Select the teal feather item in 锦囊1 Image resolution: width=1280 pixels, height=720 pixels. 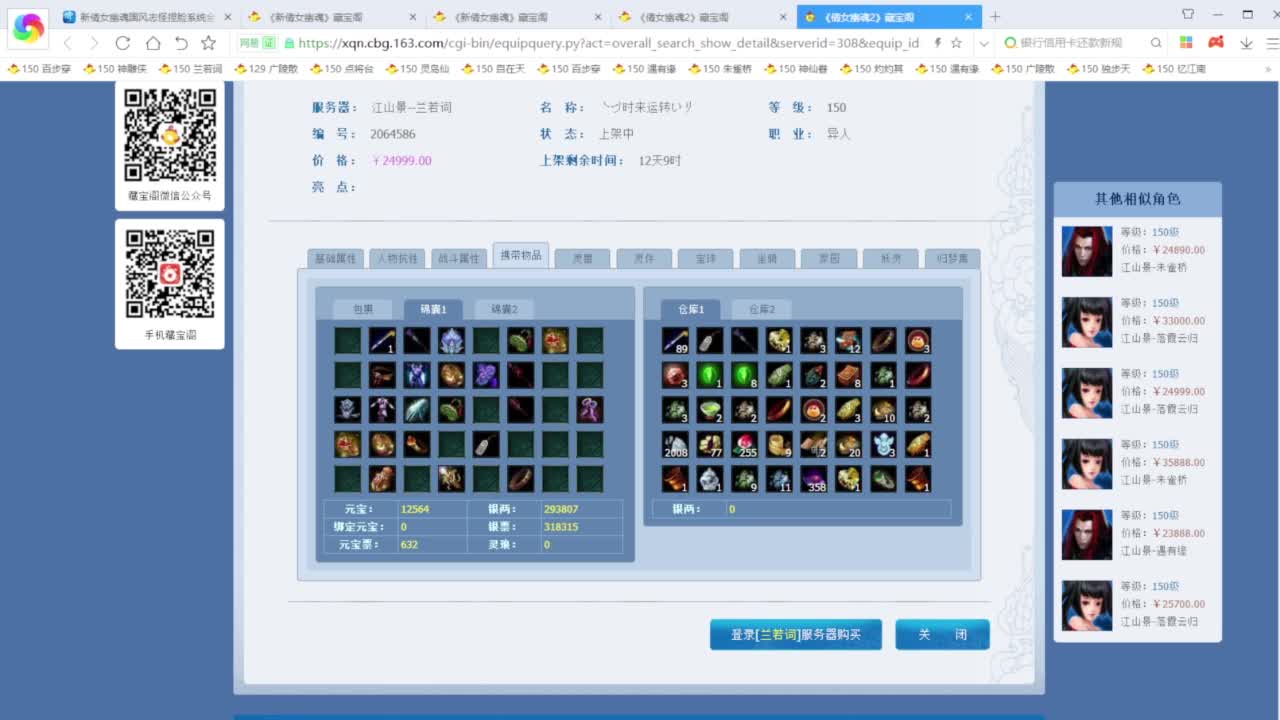[417, 410]
